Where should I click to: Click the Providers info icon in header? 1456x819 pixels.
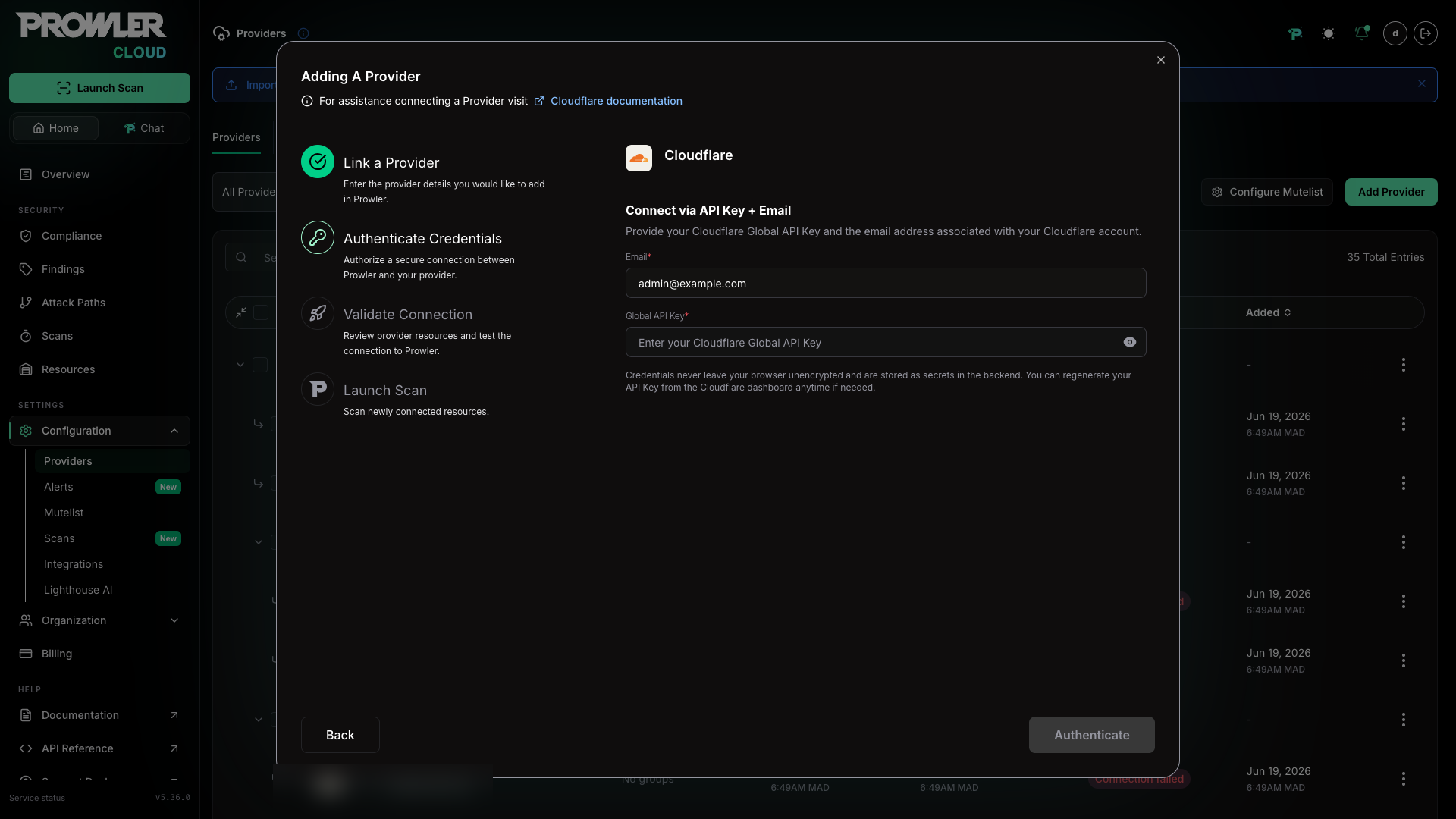[x=303, y=33]
